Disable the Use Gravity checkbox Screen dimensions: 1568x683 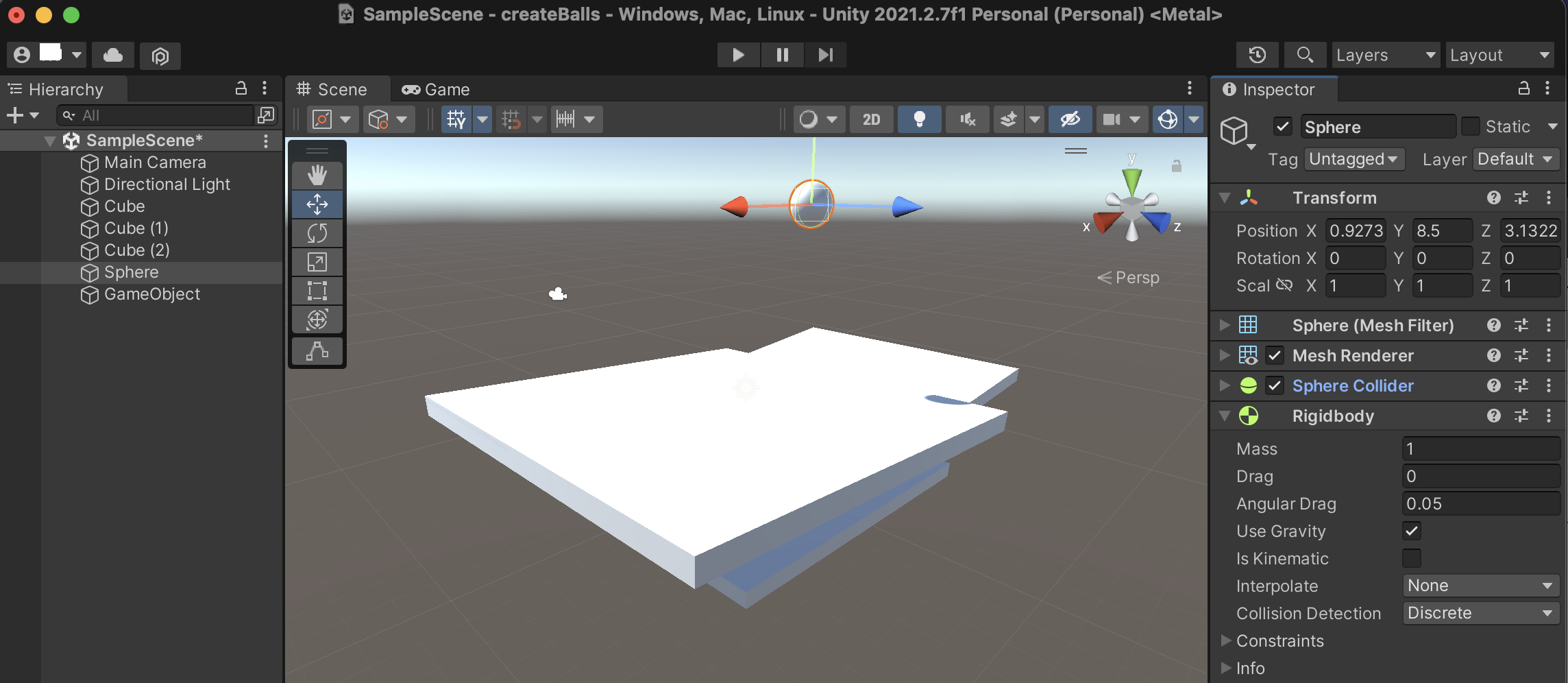tap(1411, 531)
